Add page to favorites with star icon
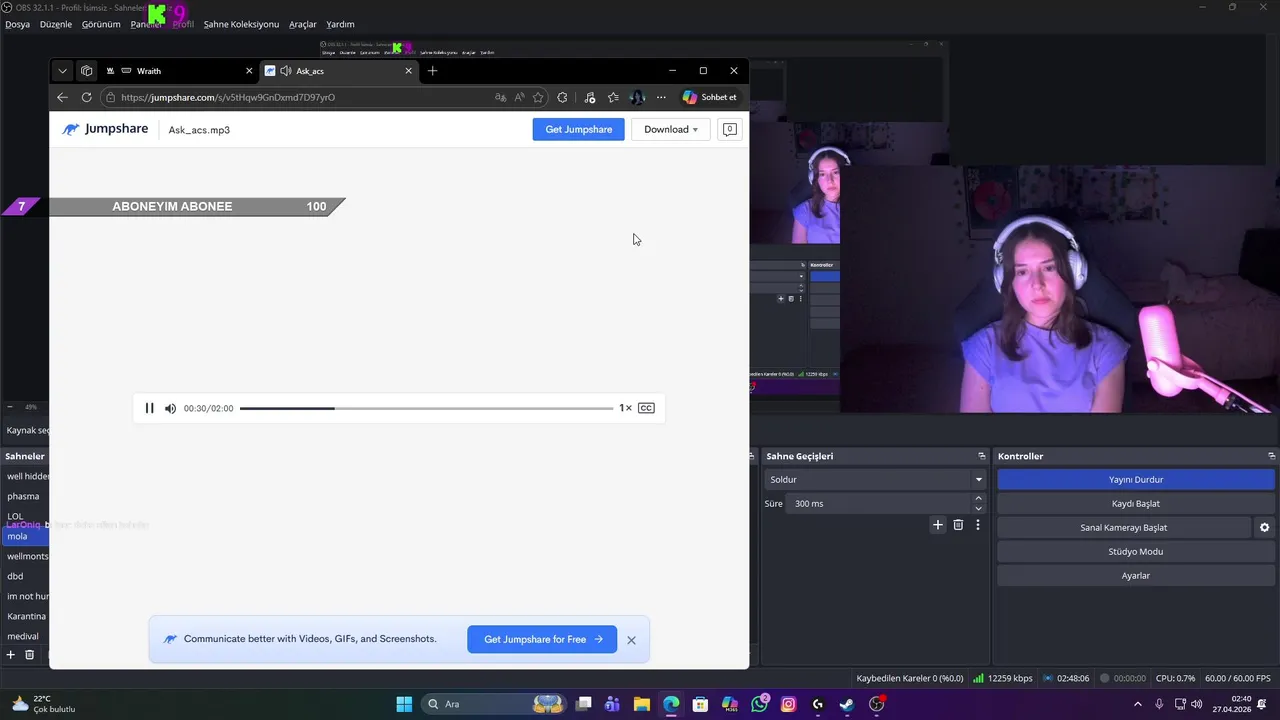This screenshot has height=720, width=1280. point(538,97)
